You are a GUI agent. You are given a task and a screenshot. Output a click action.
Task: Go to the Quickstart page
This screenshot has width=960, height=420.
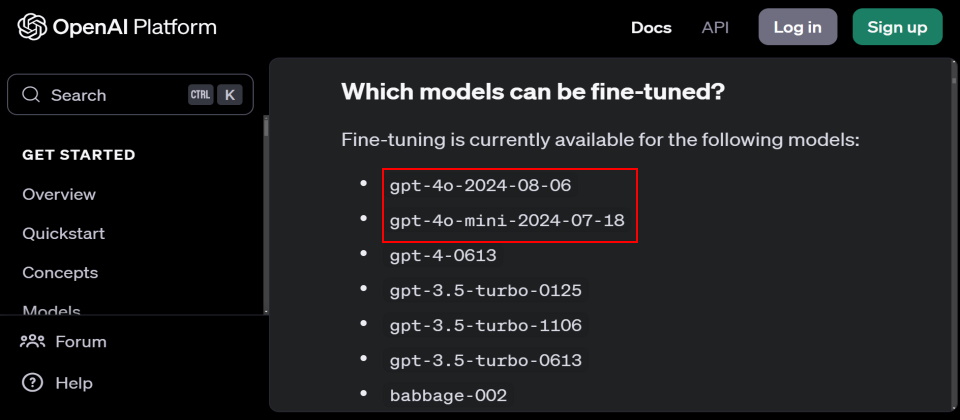coord(63,233)
